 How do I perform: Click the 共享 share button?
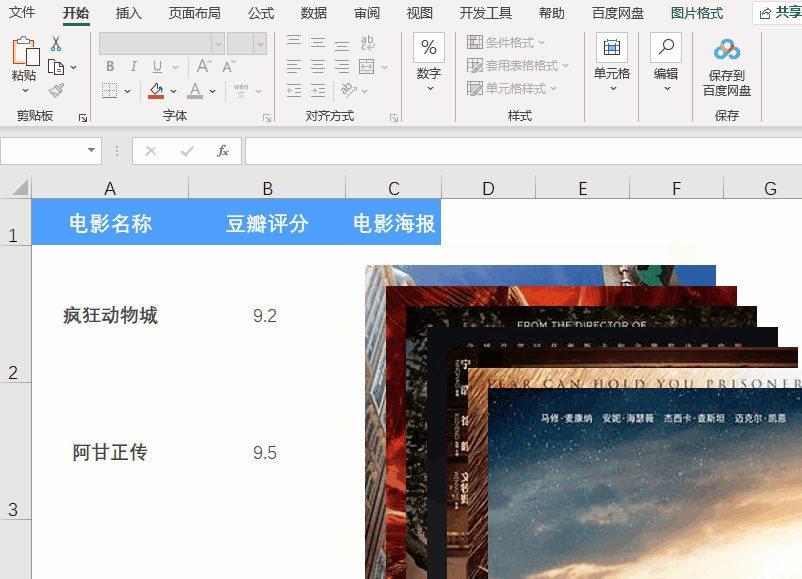(779, 13)
